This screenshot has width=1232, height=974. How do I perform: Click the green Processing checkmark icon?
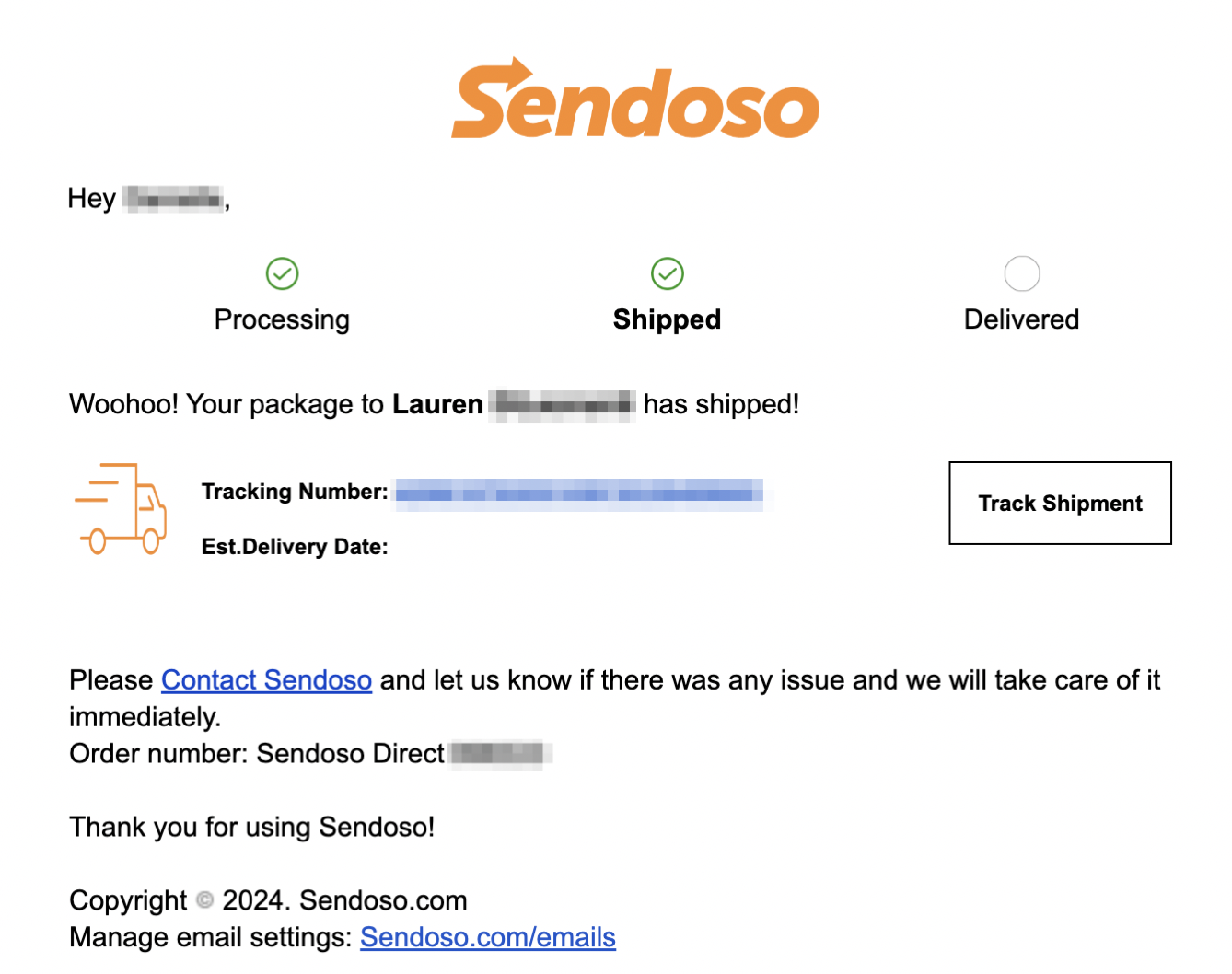tap(282, 273)
